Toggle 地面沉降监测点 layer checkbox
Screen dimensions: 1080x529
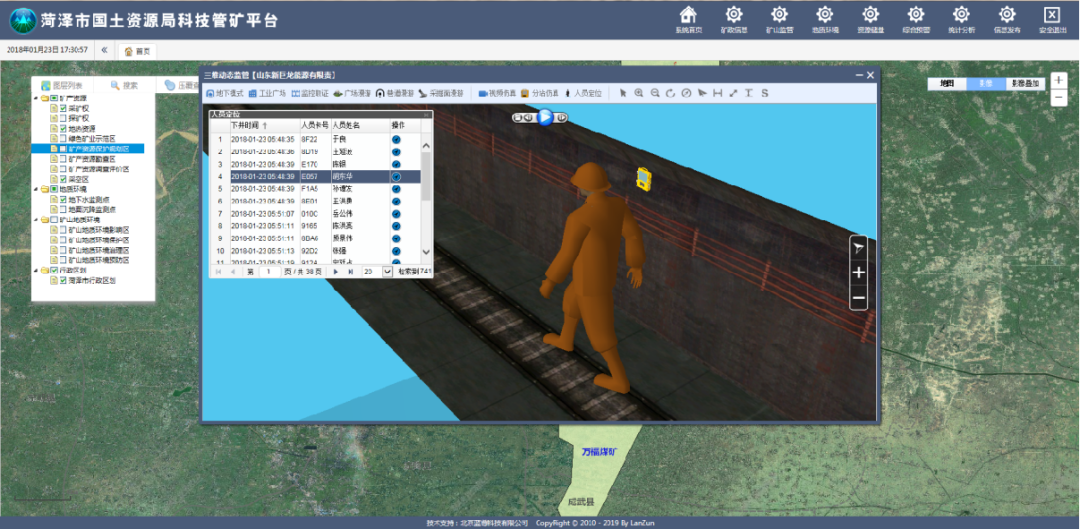[63, 209]
